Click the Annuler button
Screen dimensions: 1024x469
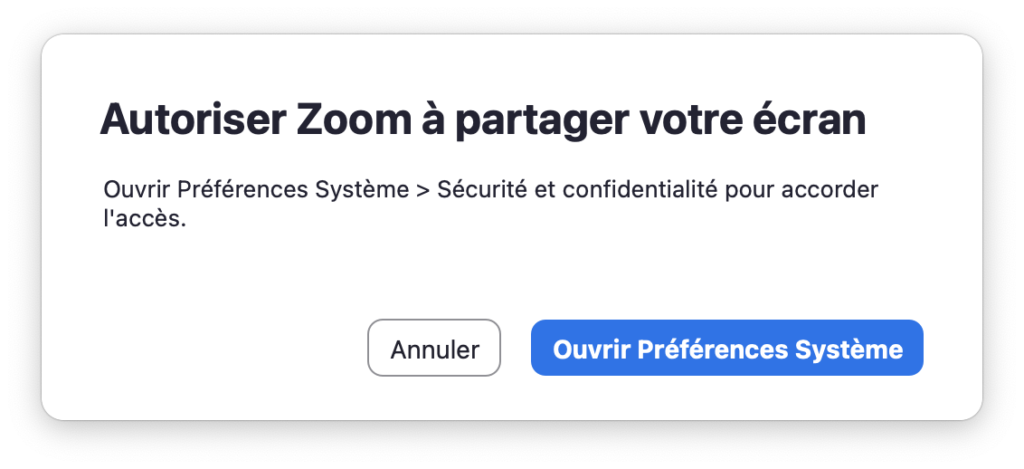point(434,348)
